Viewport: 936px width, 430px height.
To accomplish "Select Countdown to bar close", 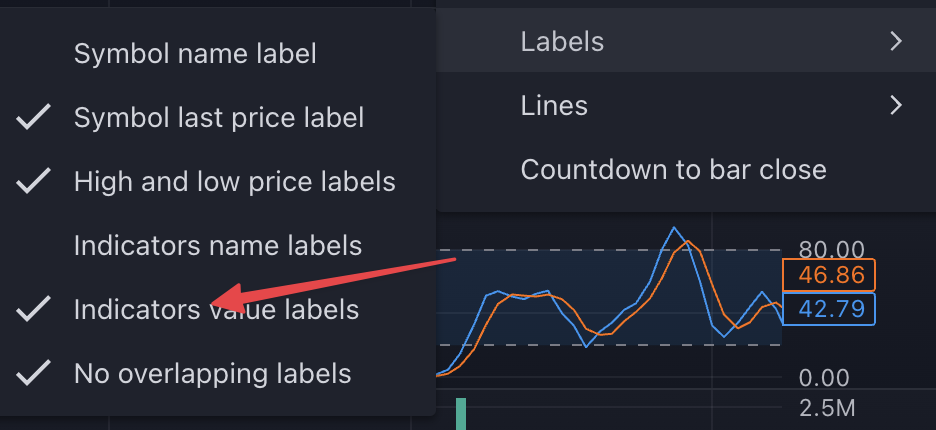I will [x=673, y=170].
